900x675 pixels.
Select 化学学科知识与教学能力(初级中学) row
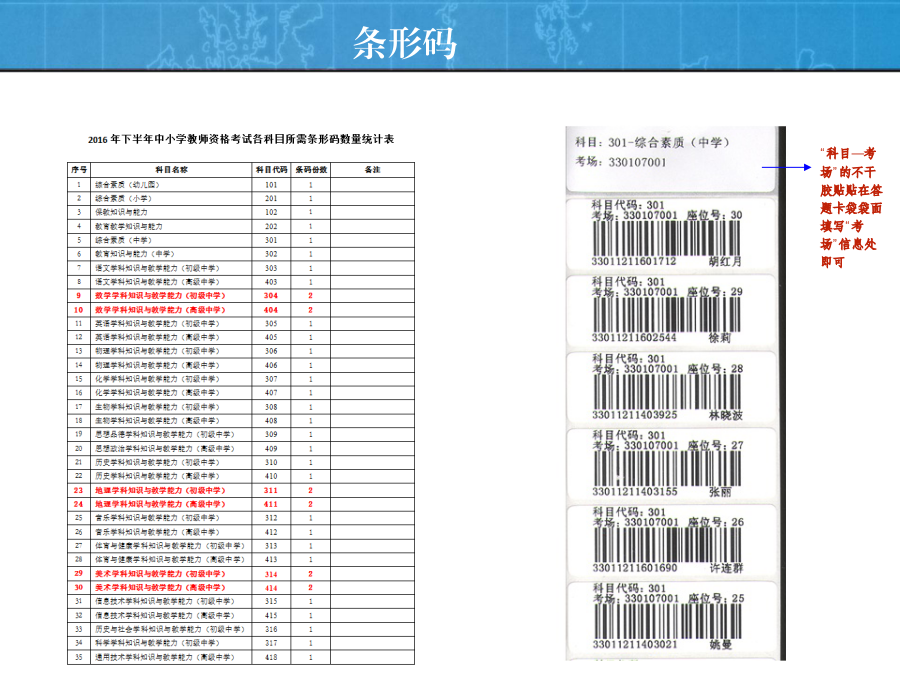[241, 379]
